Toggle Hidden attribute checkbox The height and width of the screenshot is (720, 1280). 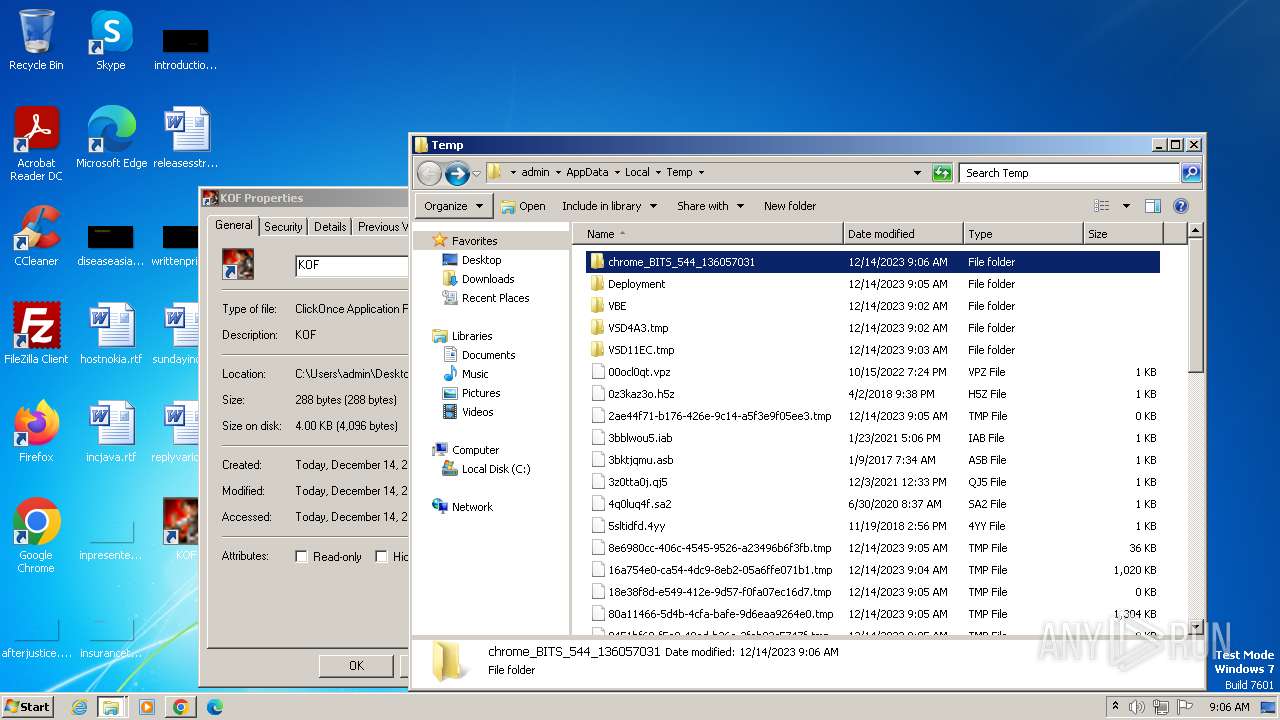pos(381,557)
